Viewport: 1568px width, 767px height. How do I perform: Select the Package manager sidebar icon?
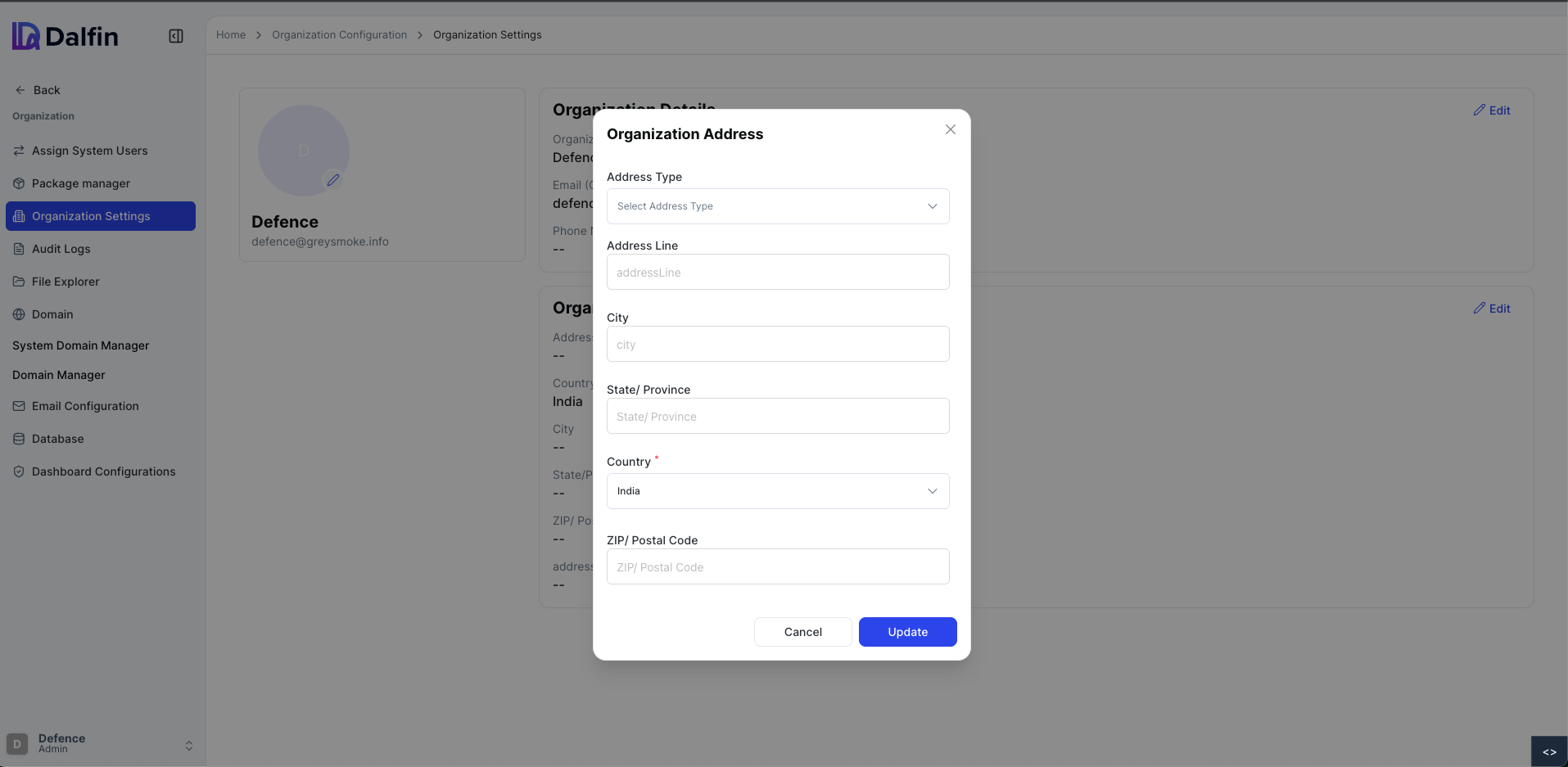point(19,183)
